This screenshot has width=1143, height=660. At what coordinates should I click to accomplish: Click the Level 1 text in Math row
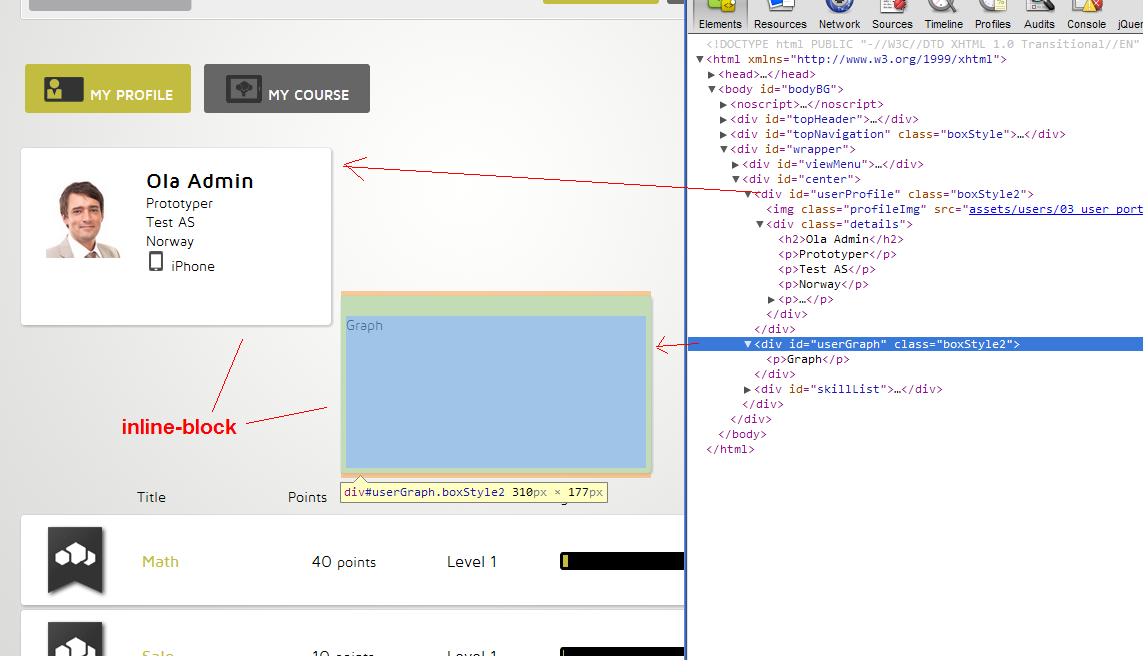pyautogui.click(x=472, y=562)
